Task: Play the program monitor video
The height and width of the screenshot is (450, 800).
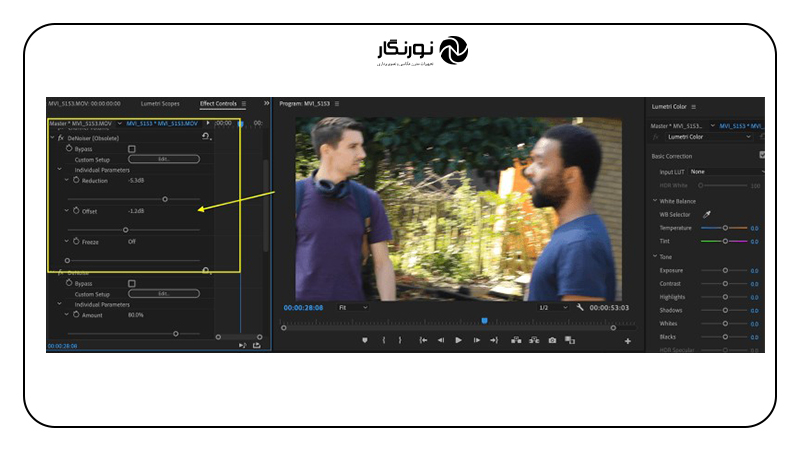Action: (x=458, y=340)
